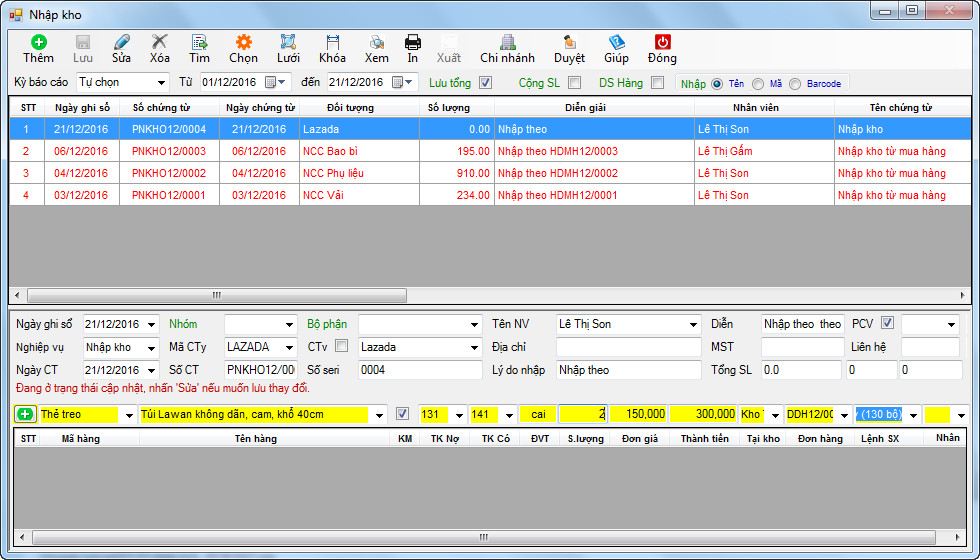Click the Địa chỉ input field
This screenshot has width=980, height=560.
(x=629, y=347)
